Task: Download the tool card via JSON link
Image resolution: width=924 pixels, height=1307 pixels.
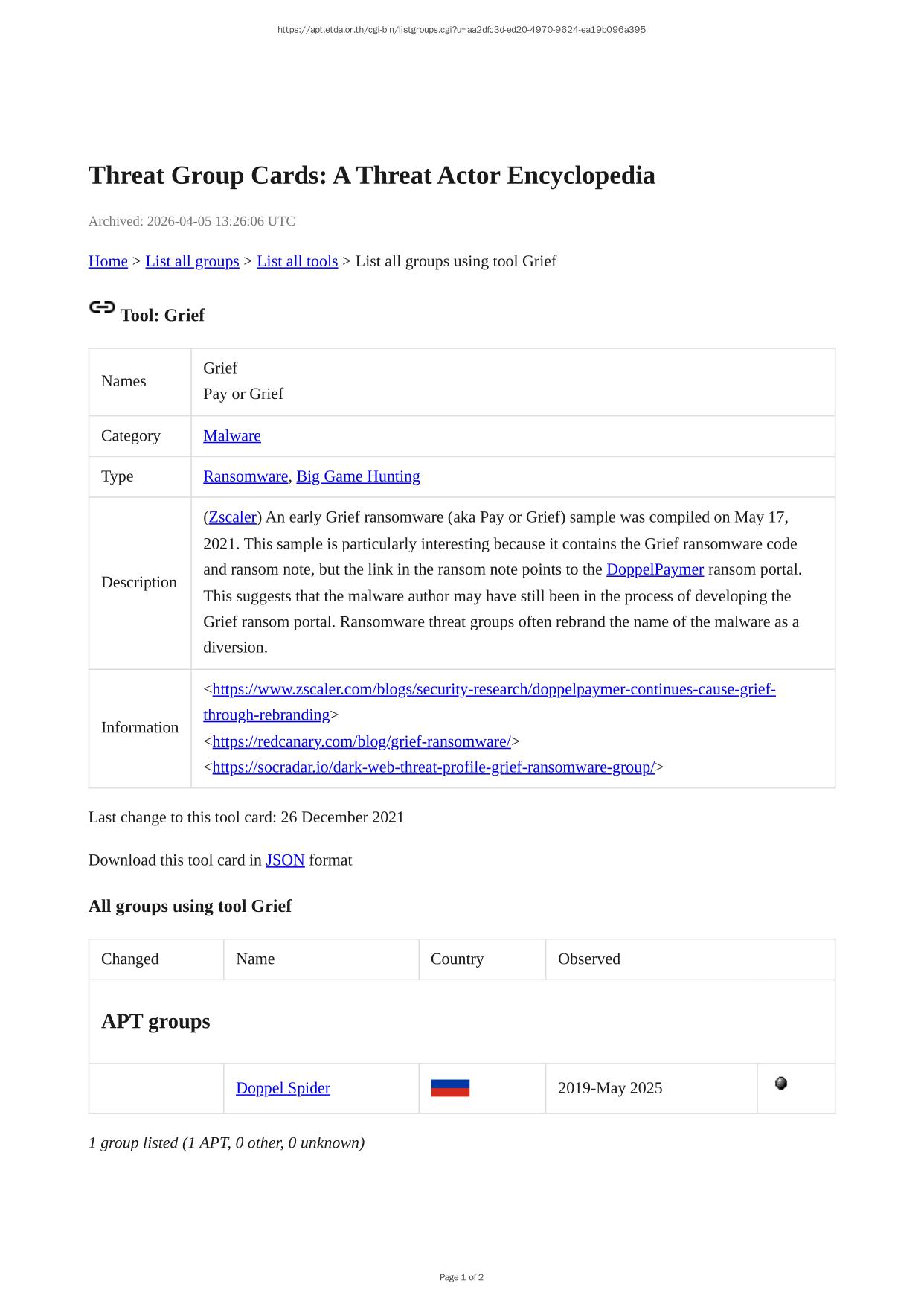Action: point(285,860)
